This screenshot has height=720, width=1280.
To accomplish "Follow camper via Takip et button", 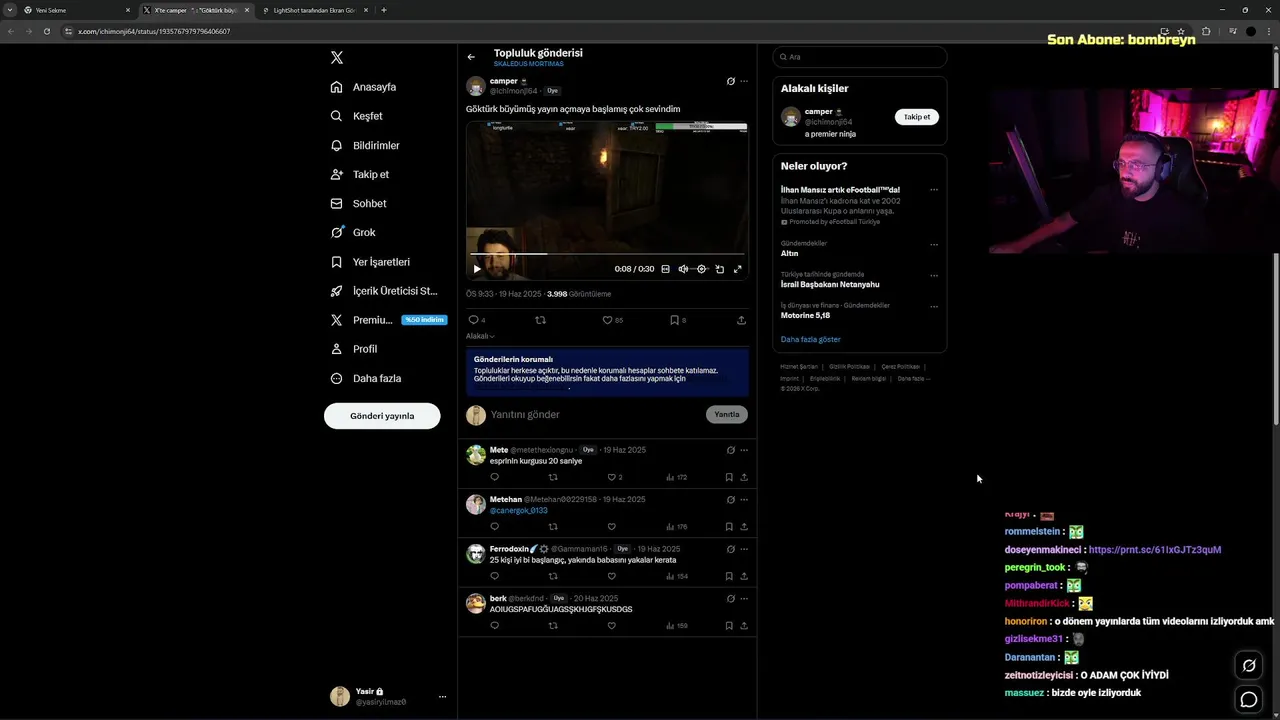I will pyautogui.click(x=917, y=117).
